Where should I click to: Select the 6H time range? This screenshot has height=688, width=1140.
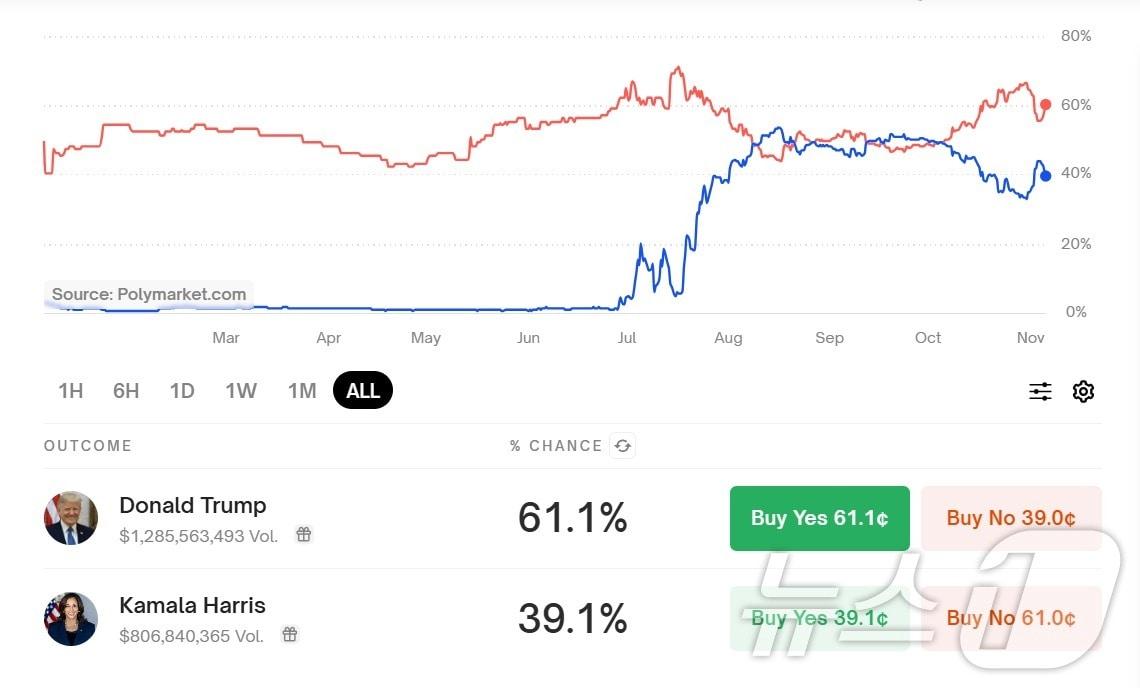[x=126, y=391]
